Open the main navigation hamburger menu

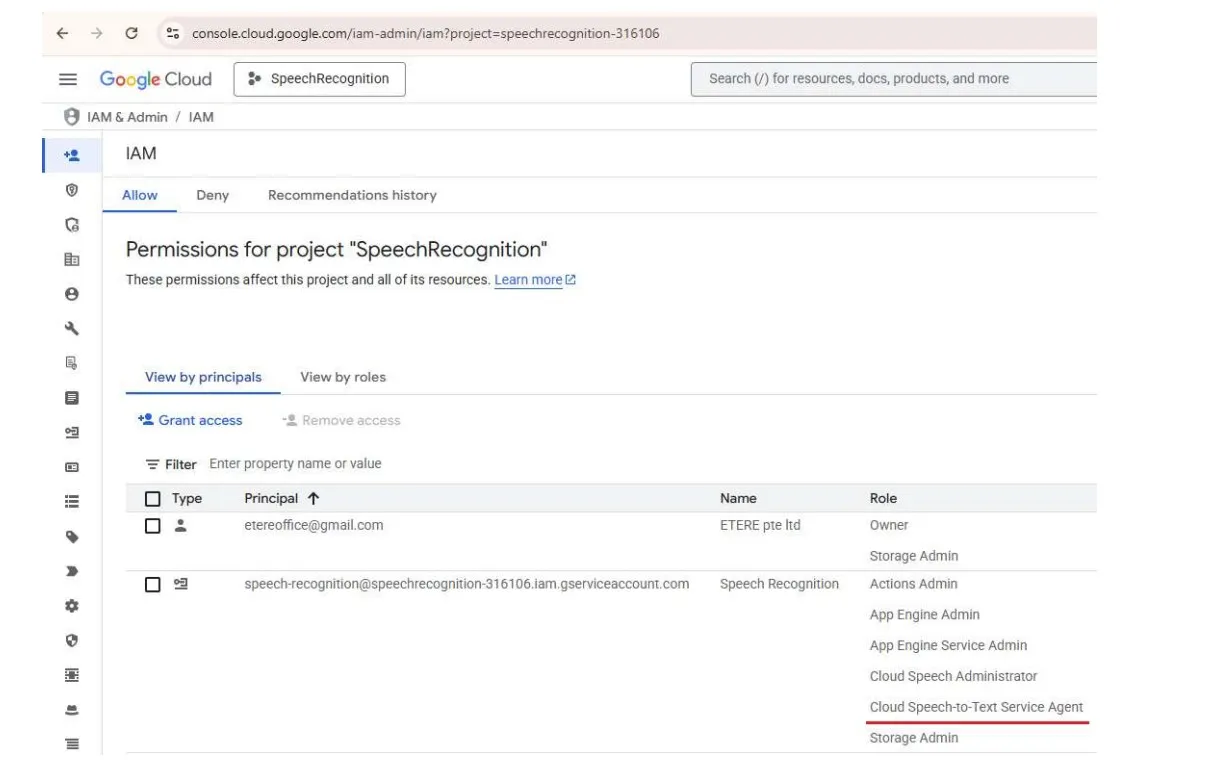[68, 80]
